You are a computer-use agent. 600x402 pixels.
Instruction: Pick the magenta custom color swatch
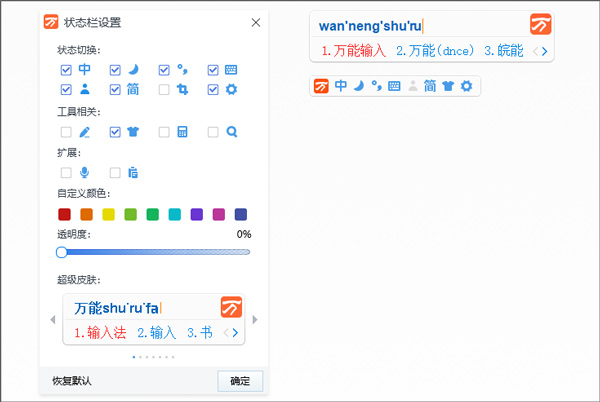[219, 214]
